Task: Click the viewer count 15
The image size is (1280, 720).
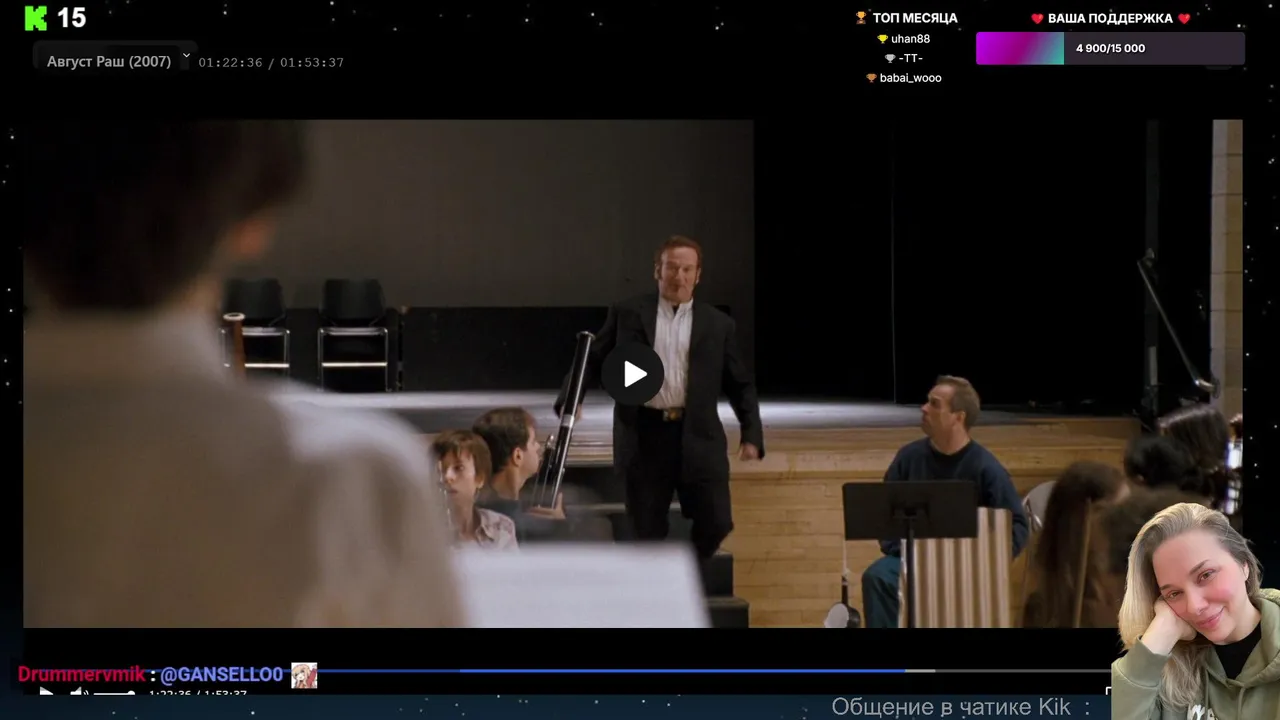Action: pyautogui.click(x=71, y=18)
